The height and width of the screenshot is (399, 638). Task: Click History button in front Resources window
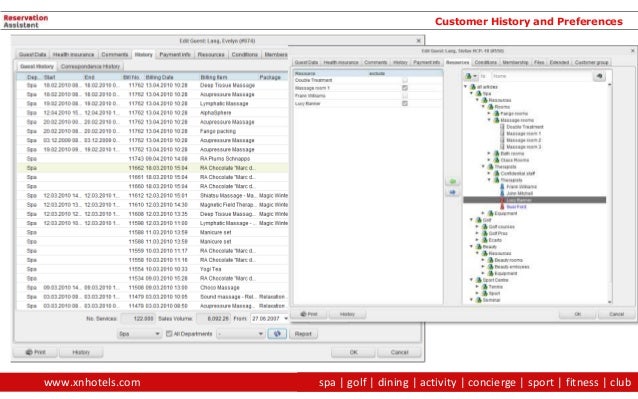(347, 314)
